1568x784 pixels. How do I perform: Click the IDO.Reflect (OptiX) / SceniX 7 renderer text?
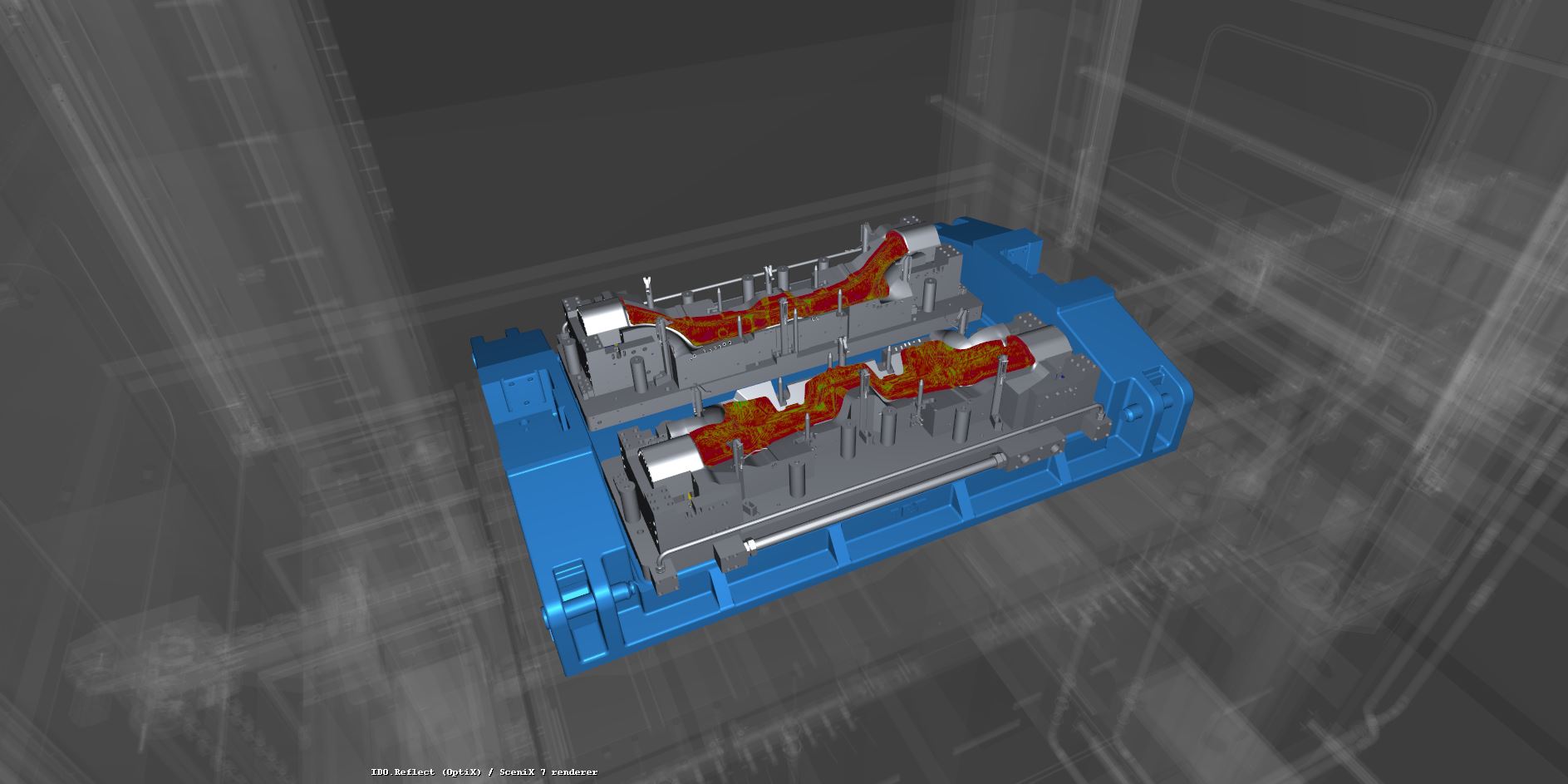pyautogui.click(x=484, y=772)
